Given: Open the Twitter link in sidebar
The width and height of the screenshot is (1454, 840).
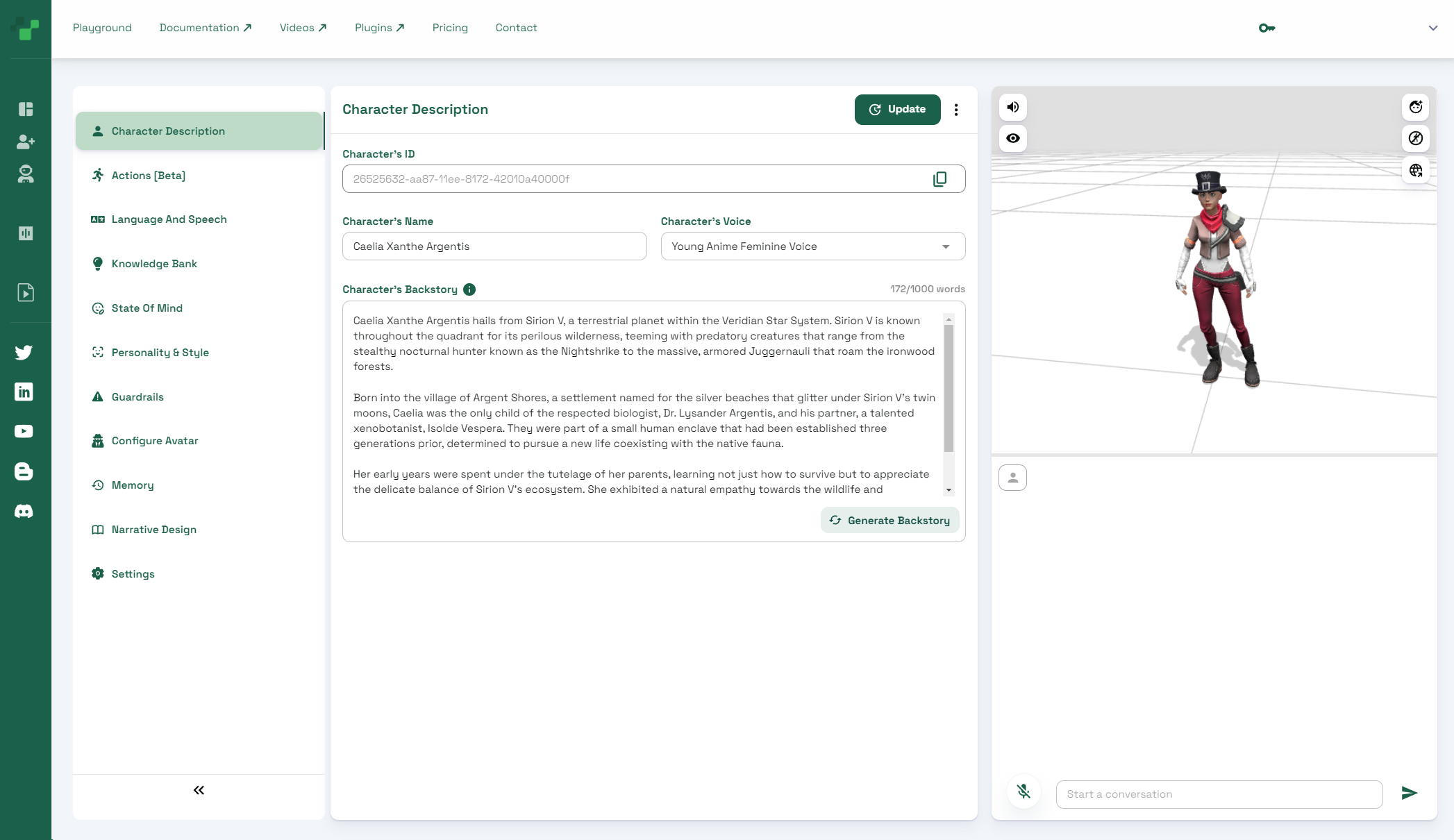Looking at the screenshot, I should (24, 352).
